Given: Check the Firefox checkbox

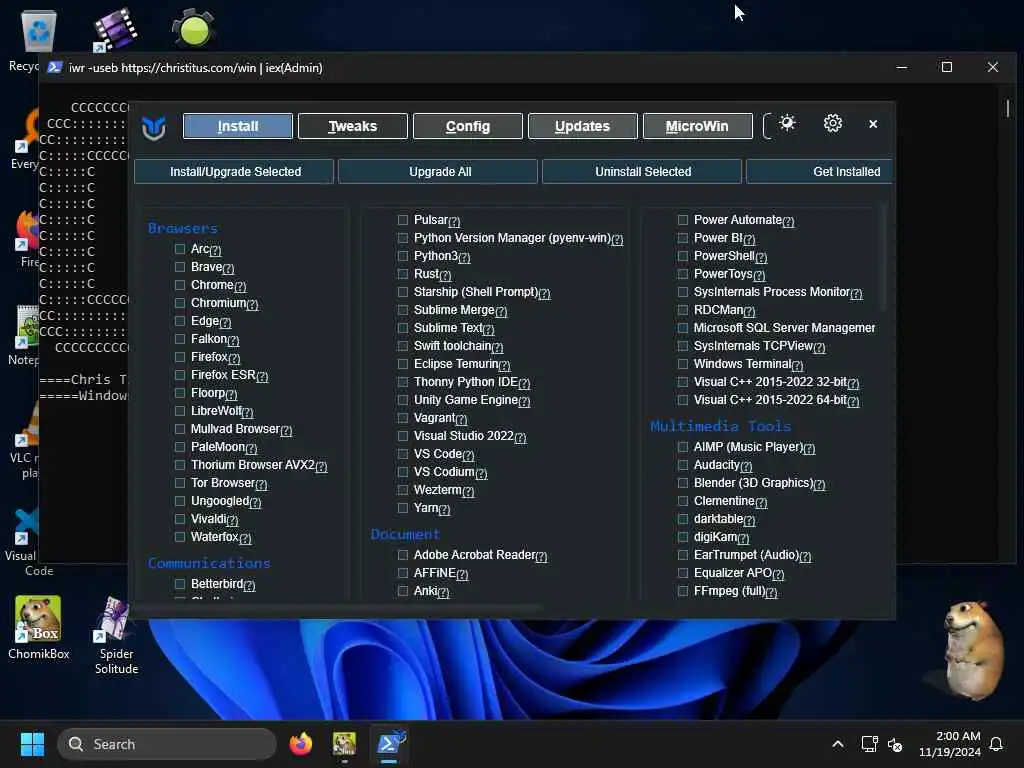Looking at the screenshot, I should 180,357.
